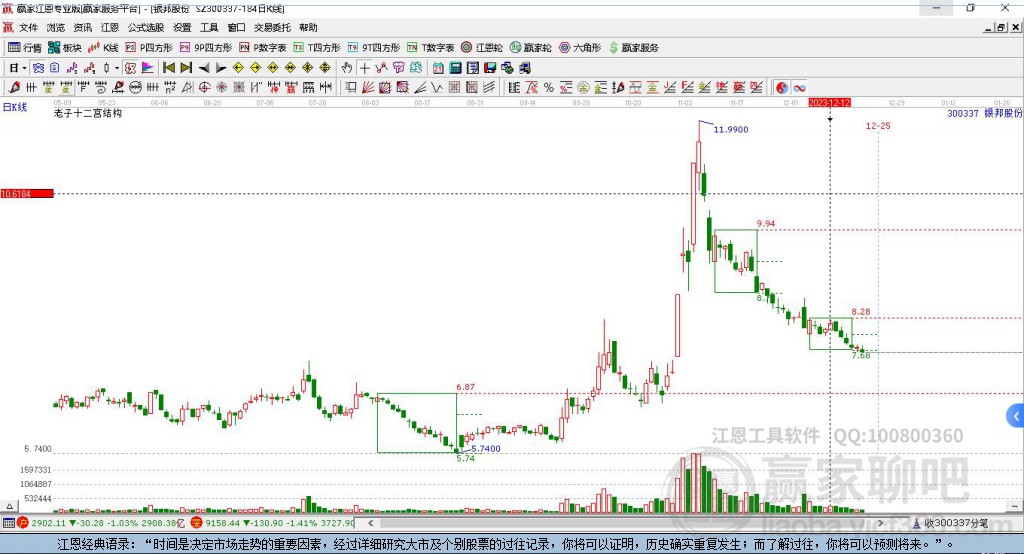This screenshot has height=554, width=1024.
Task: Open the T数字表 number table
Action: (430, 48)
